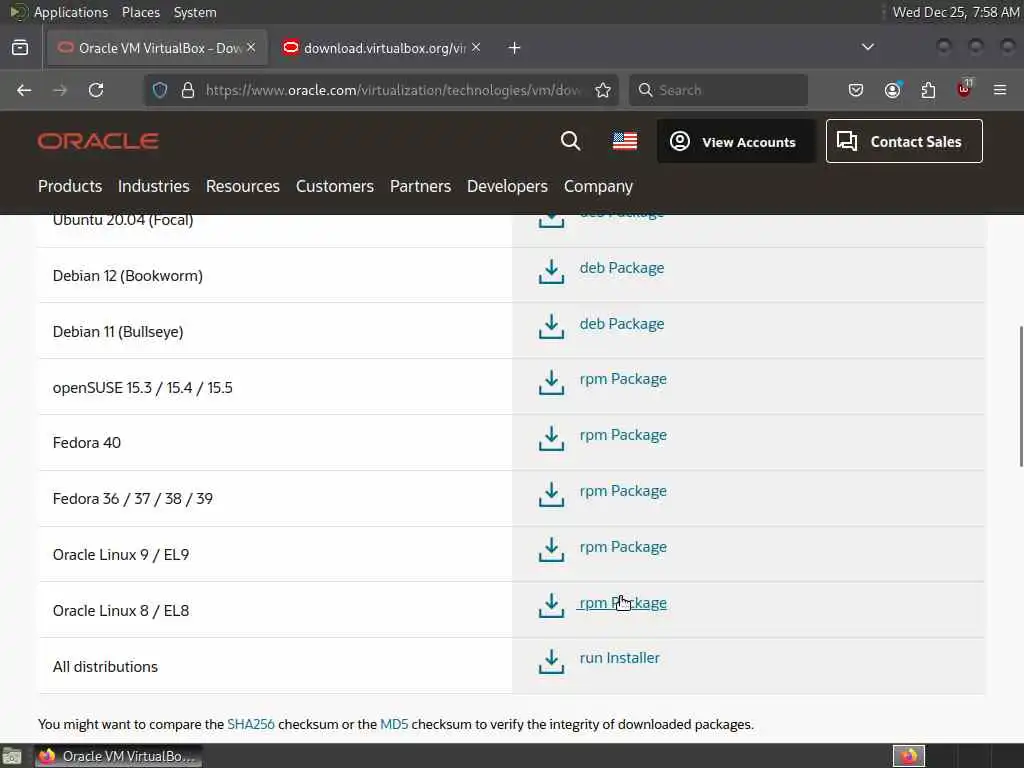The image size is (1024, 768).
Task: Download the deb Package for Debian 11
Action: tap(622, 324)
